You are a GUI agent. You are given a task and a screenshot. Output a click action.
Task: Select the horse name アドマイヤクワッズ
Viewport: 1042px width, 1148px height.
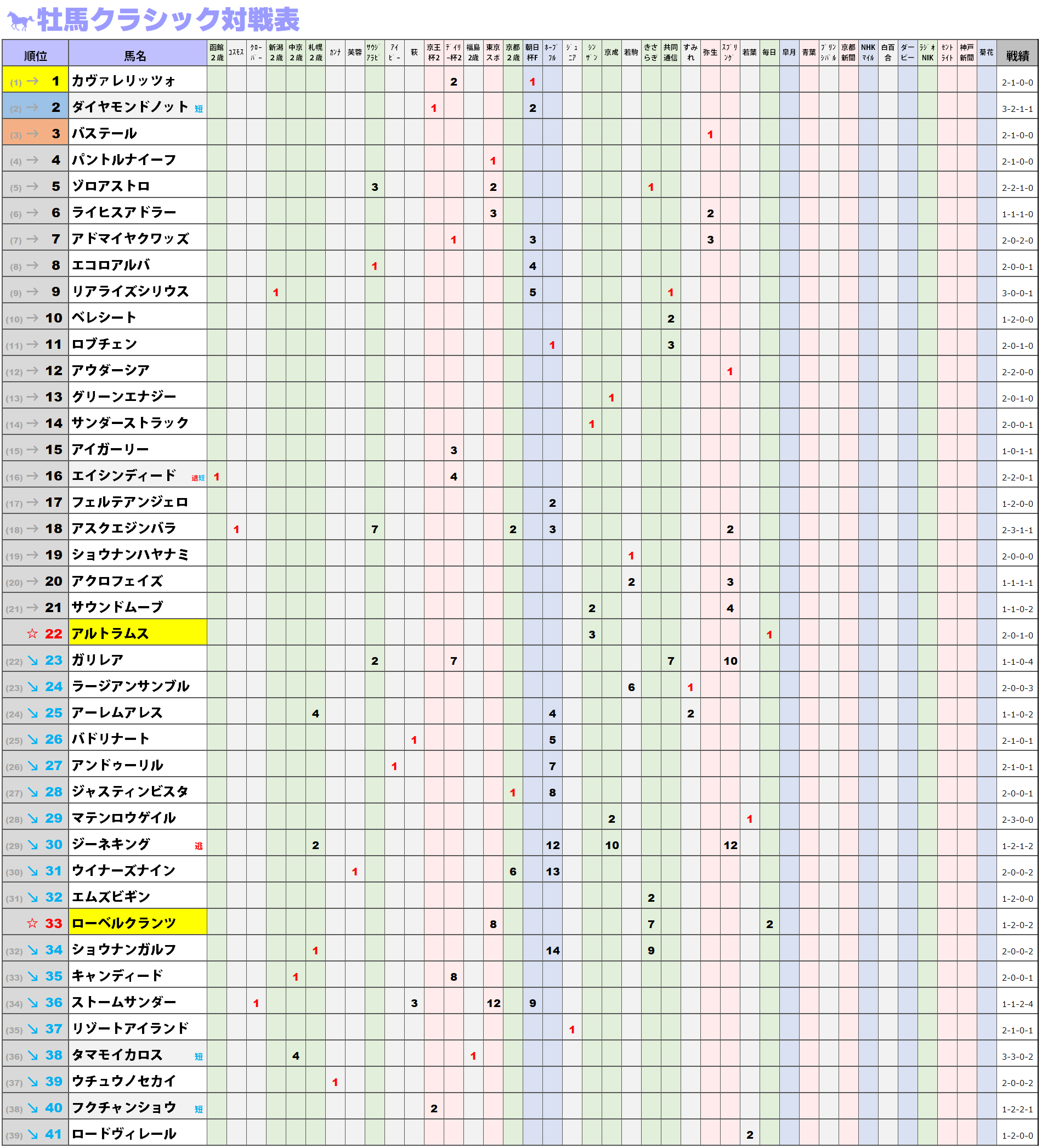coord(131,239)
